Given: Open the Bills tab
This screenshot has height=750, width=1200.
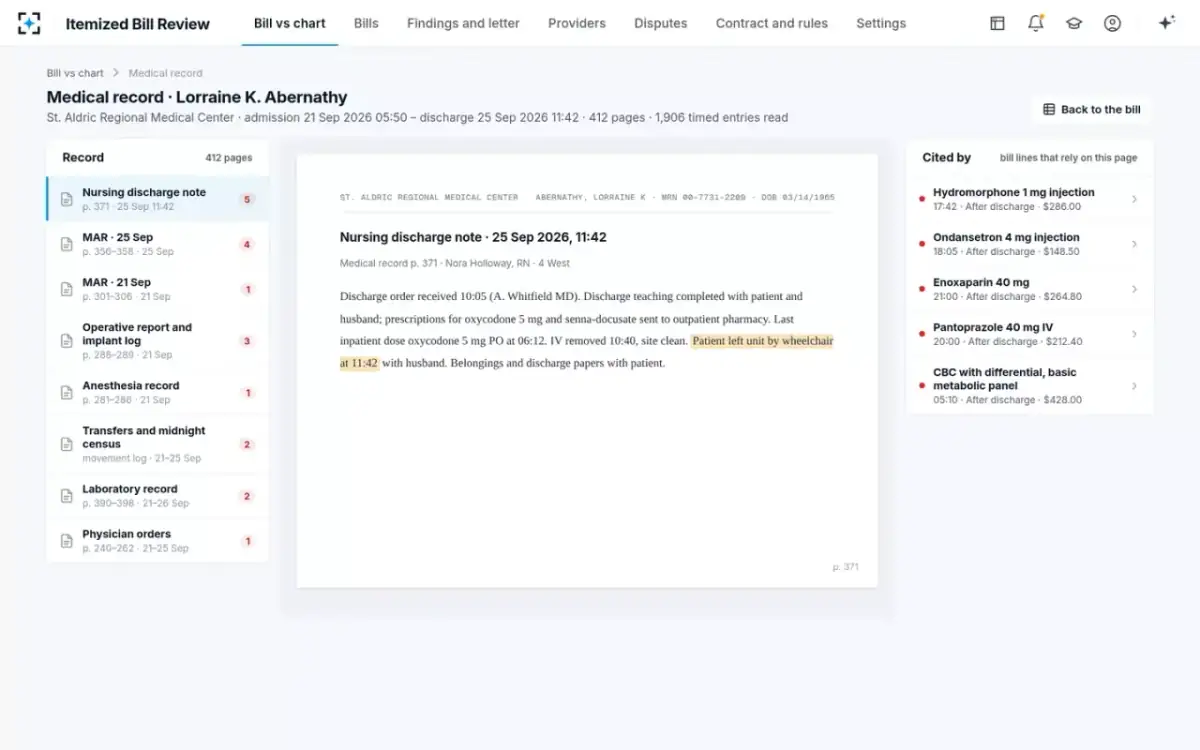Looking at the screenshot, I should pos(366,23).
